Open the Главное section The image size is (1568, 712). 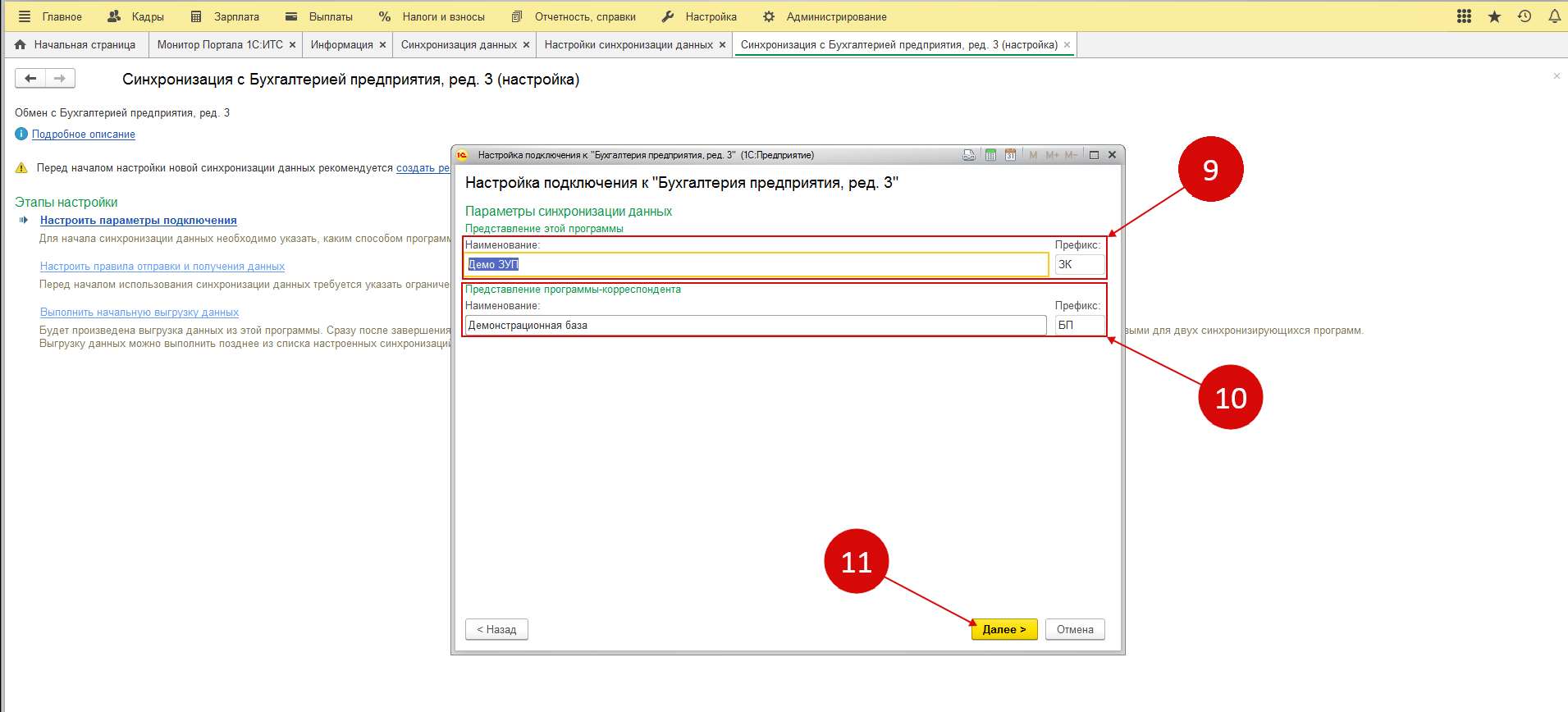coord(62,16)
